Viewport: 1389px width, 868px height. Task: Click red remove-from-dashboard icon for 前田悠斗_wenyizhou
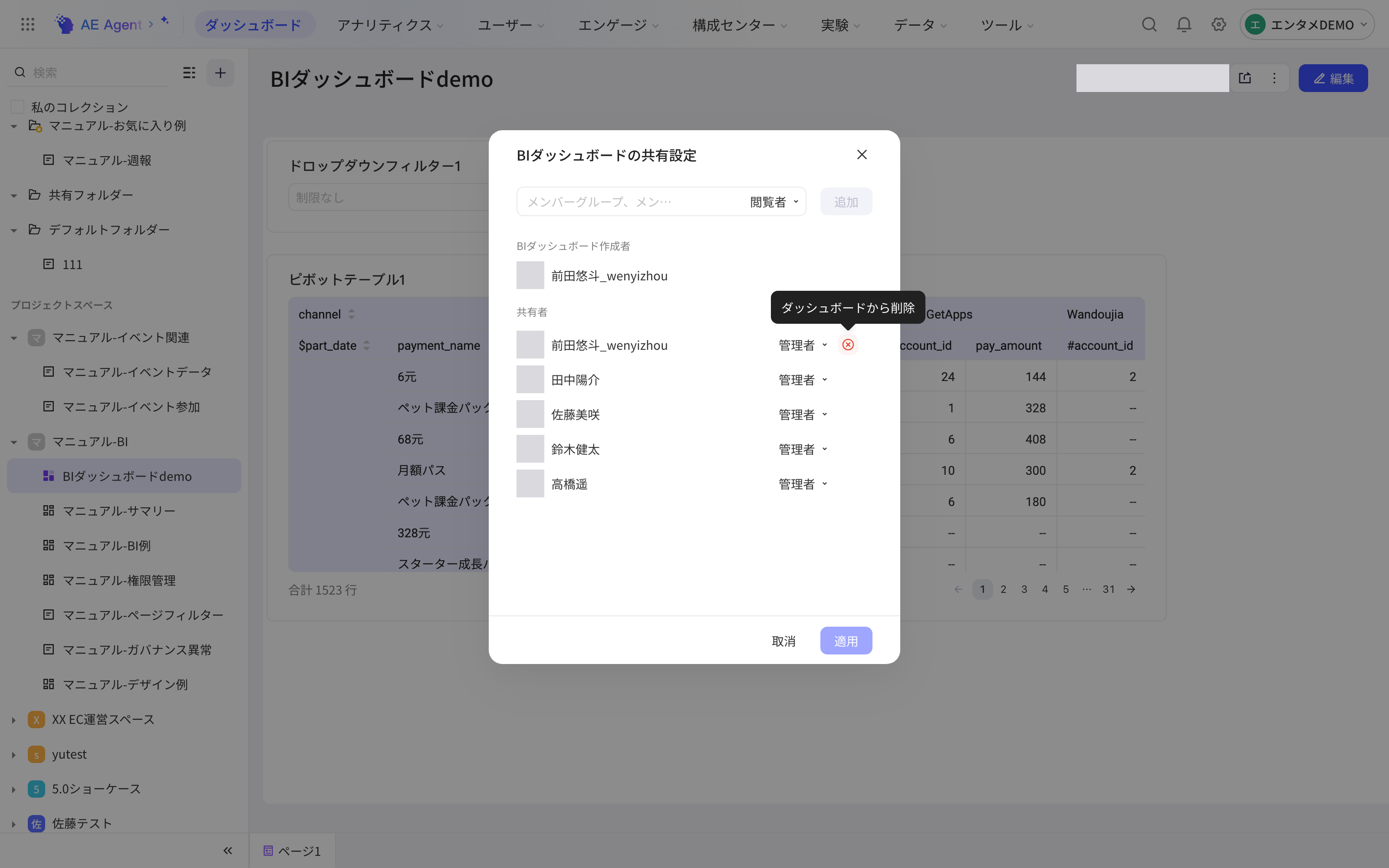click(x=848, y=345)
